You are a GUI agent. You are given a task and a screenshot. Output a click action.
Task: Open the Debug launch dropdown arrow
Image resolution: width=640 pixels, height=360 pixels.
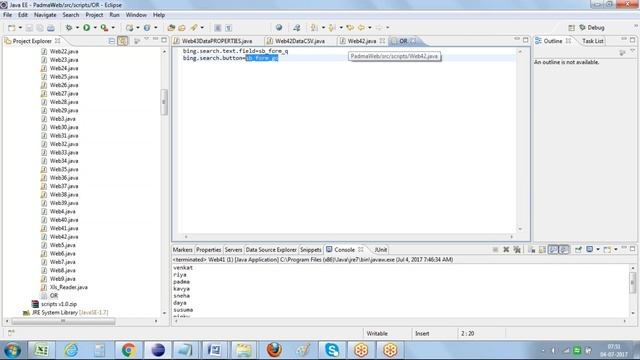78,28
